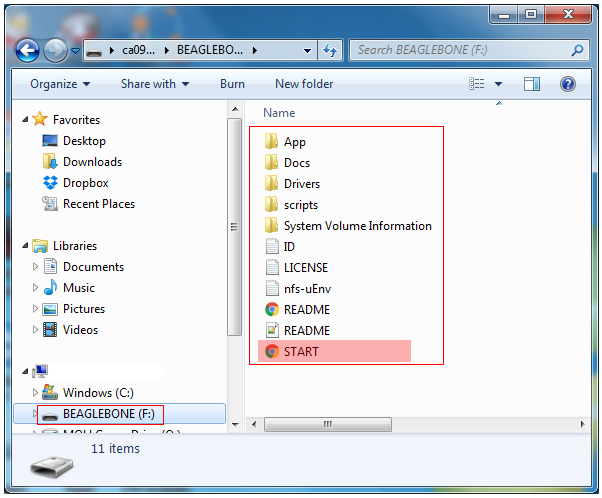Screen dimensions: 602x498
Task: Open Downloads in Favorites
Action: click(x=93, y=162)
